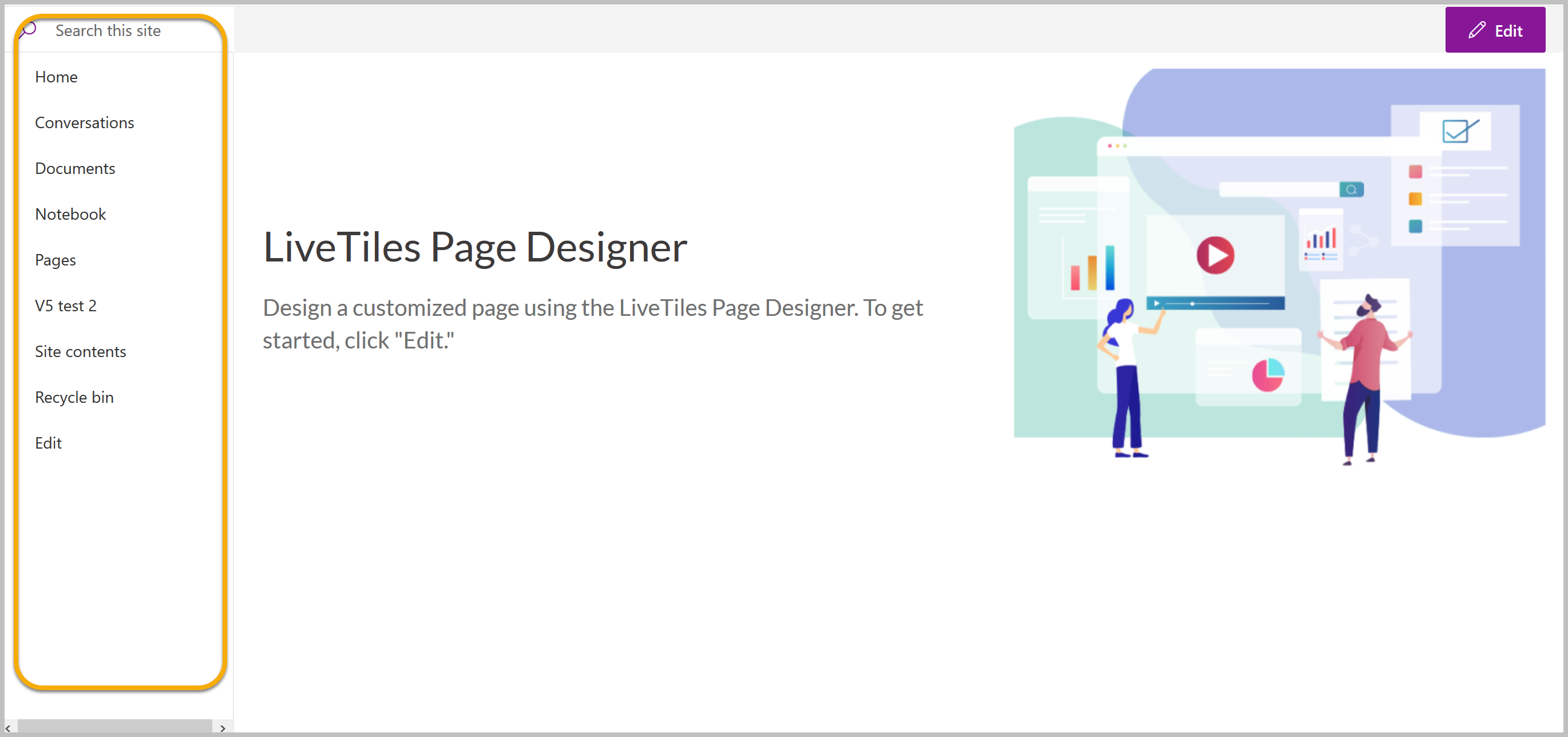Click the LiveTiles Page Designer illustration
Screen dimensions: 1568x737
1279,267
